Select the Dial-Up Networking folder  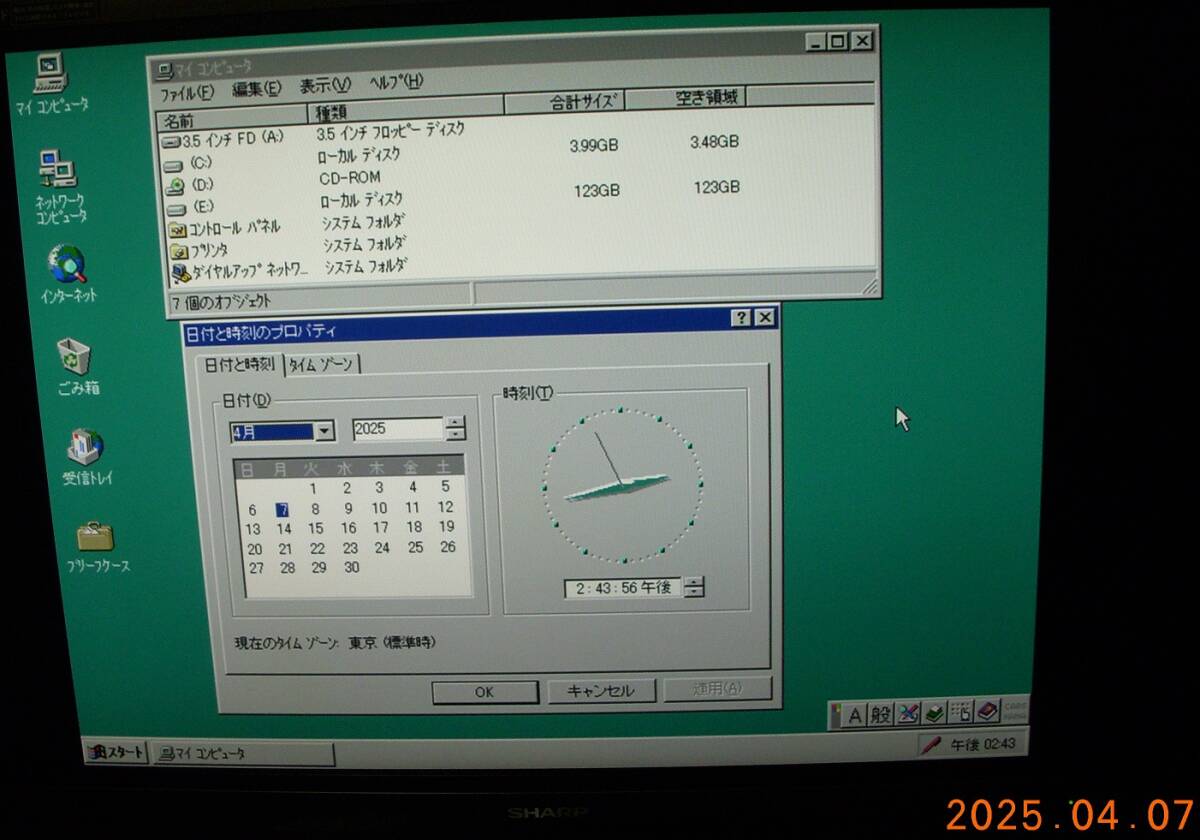[239, 269]
